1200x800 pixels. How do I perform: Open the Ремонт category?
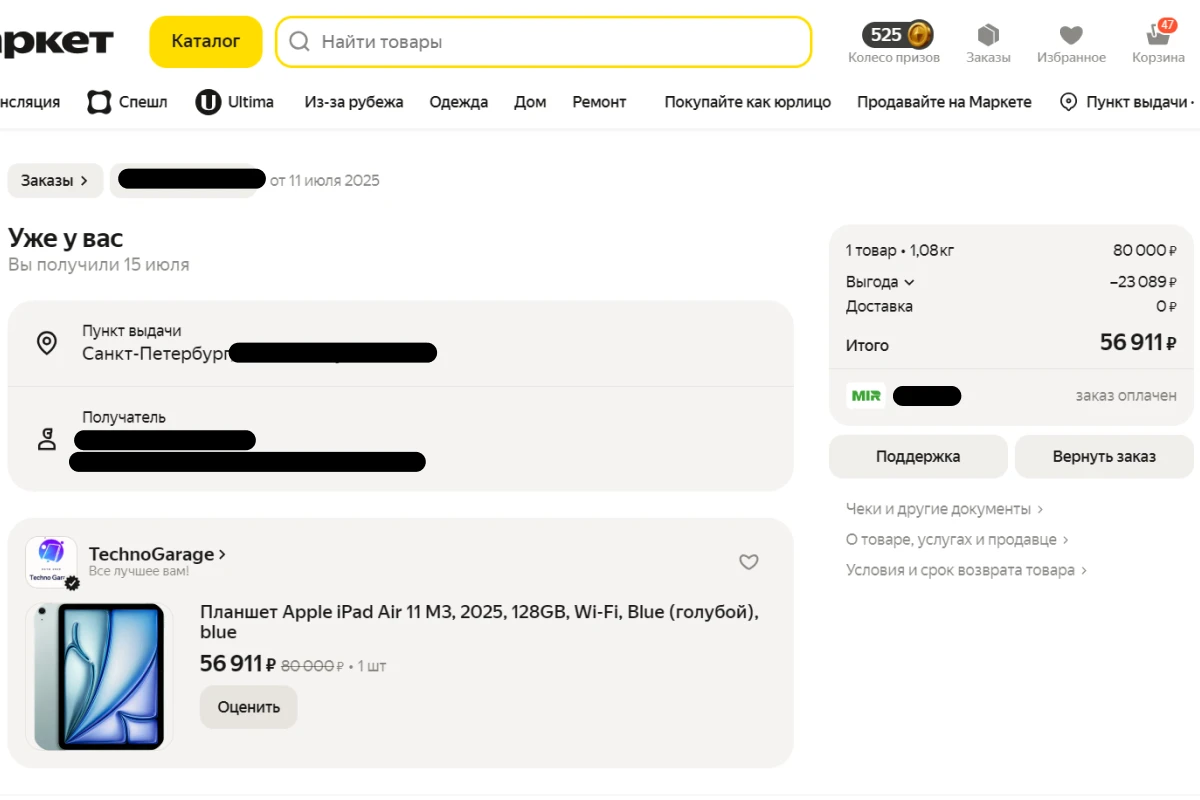599,102
